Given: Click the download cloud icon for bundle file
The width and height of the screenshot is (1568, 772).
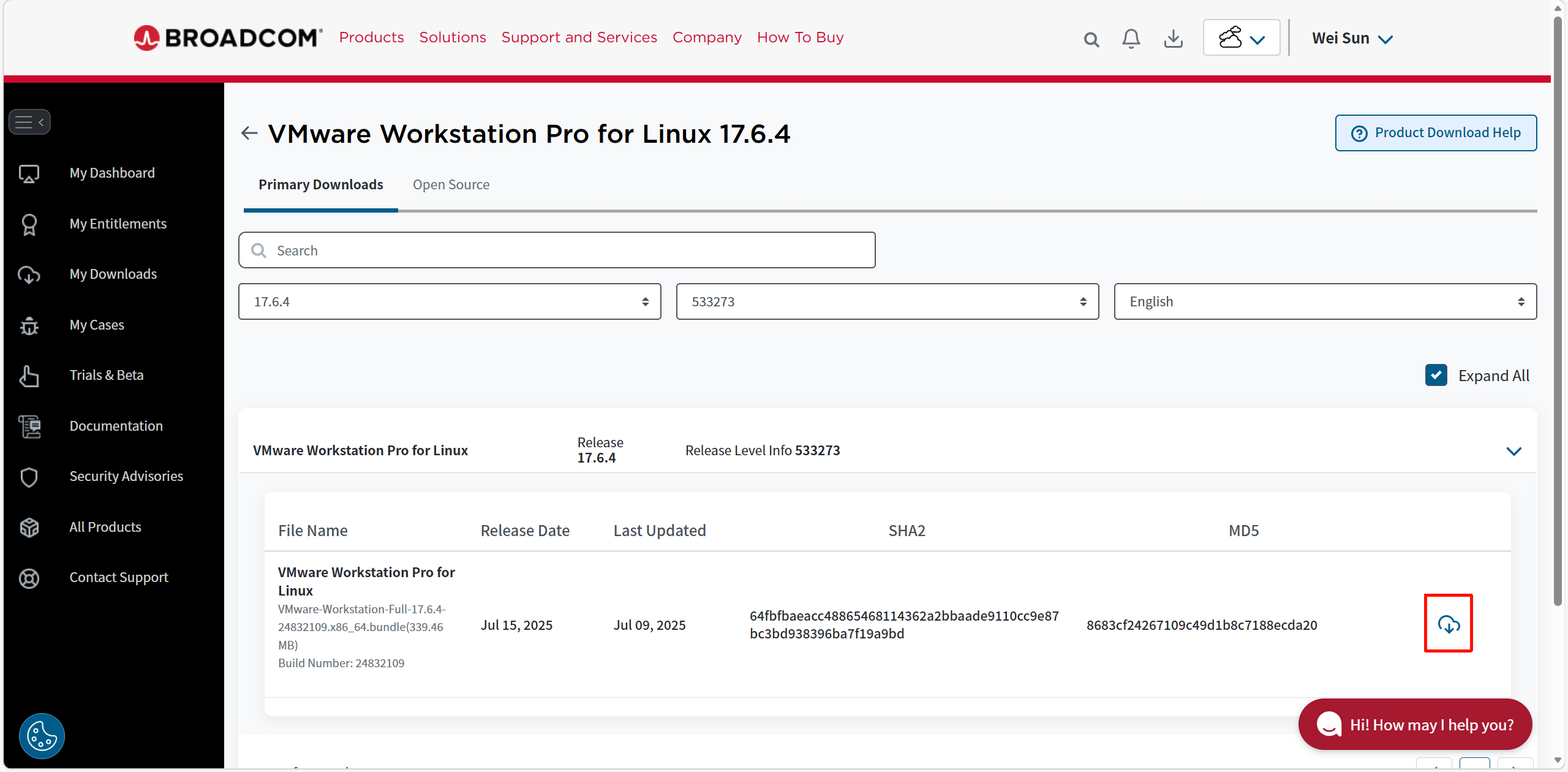Looking at the screenshot, I should click(1448, 624).
